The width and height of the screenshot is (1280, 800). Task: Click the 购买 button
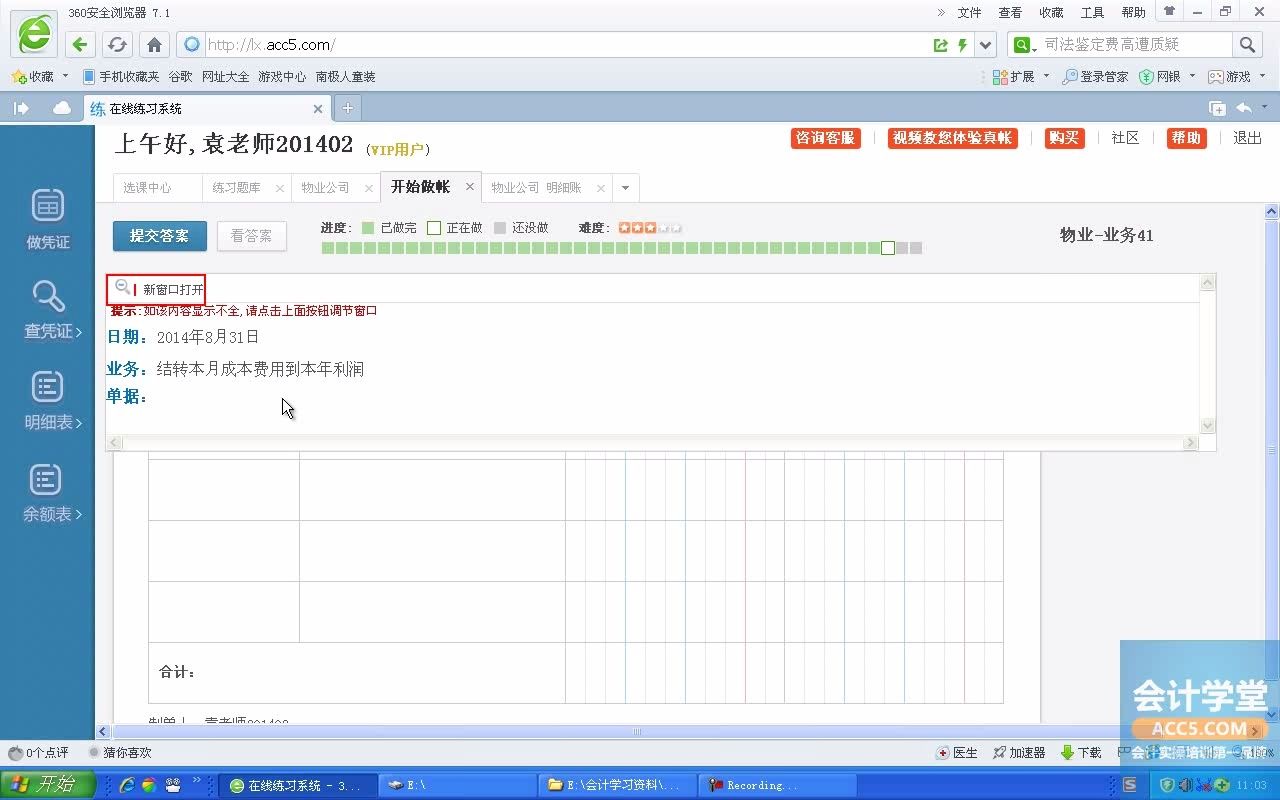click(x=1064, y=138)
